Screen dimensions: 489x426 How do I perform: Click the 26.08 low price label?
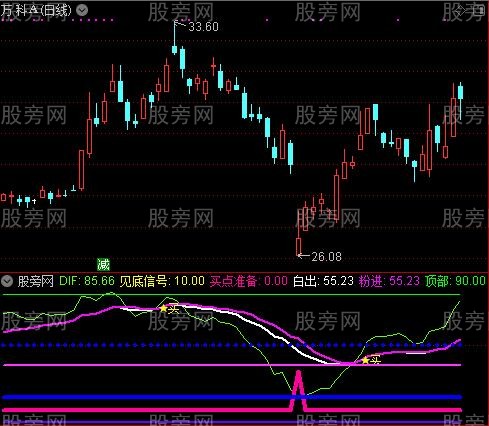click(x=326, y=256)
